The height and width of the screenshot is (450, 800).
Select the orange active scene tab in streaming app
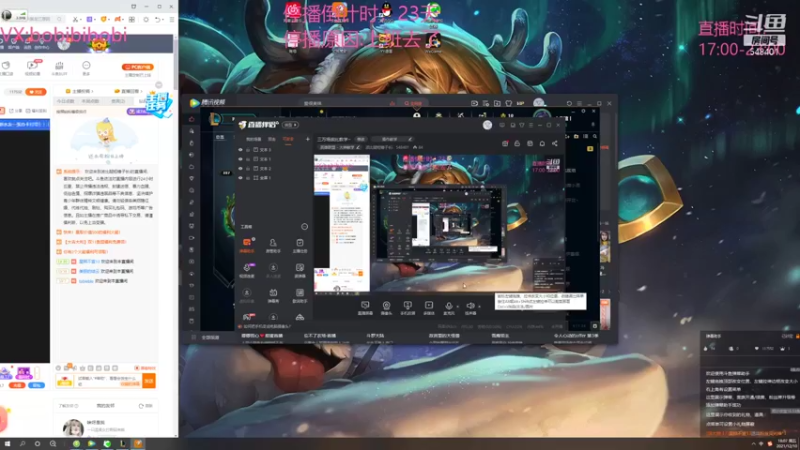288,139
